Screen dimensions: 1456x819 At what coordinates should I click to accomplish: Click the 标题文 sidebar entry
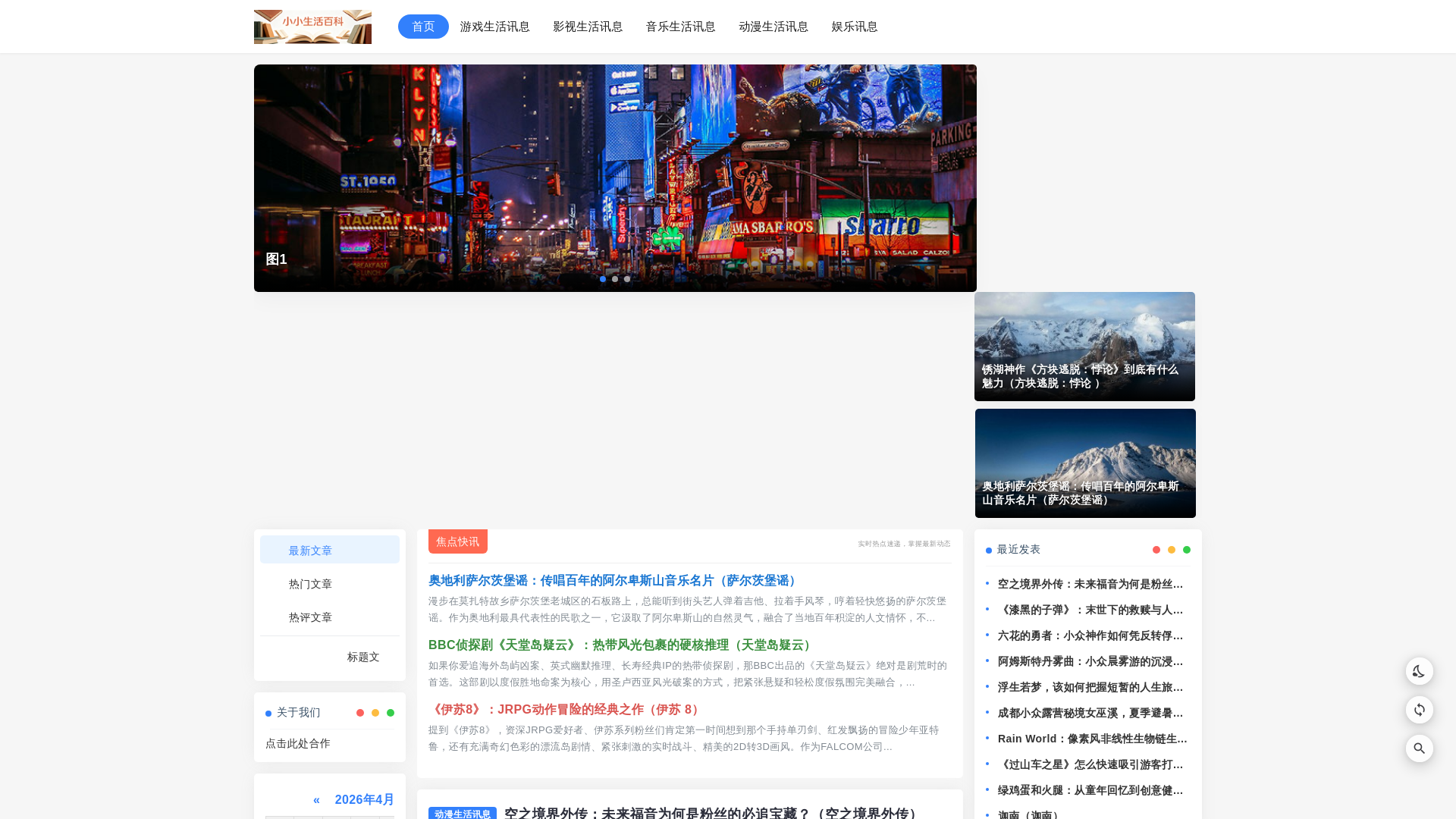363,657
